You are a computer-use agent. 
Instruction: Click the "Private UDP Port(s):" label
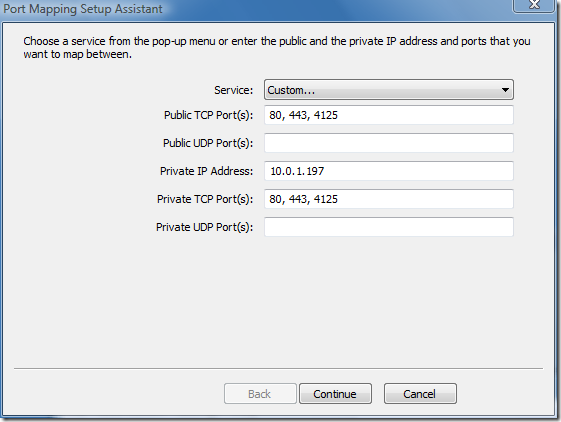click(x=204, y=227)
